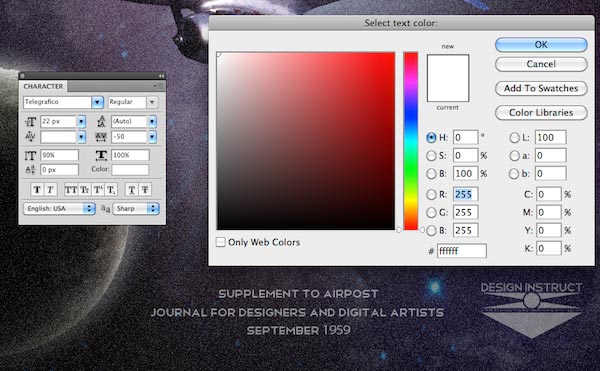Click the kerning icon in Character panel
Viewport: 600px width, 371px height.
[30, 137]
